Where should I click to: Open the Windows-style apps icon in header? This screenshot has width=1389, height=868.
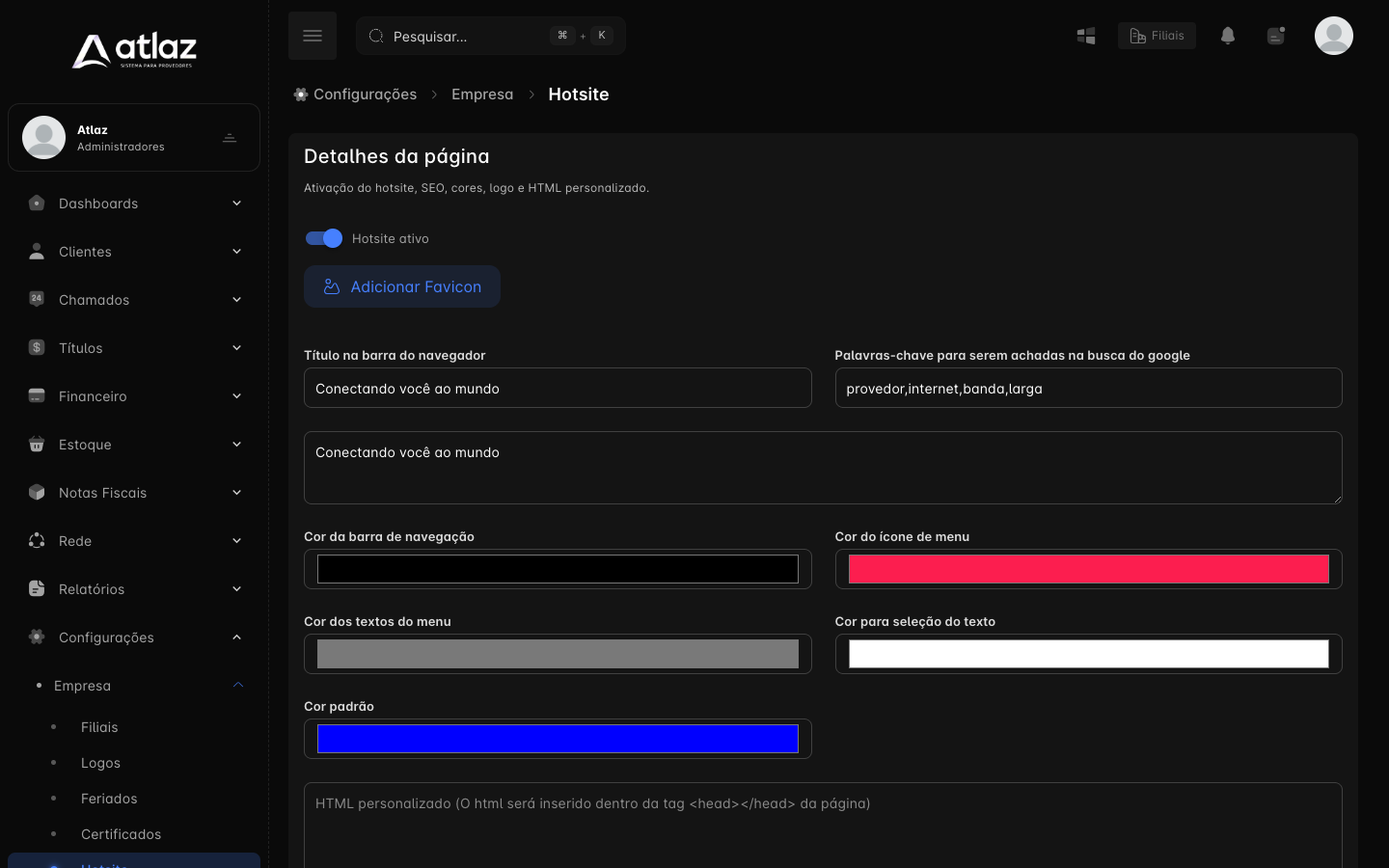[x=1086, y=36]
